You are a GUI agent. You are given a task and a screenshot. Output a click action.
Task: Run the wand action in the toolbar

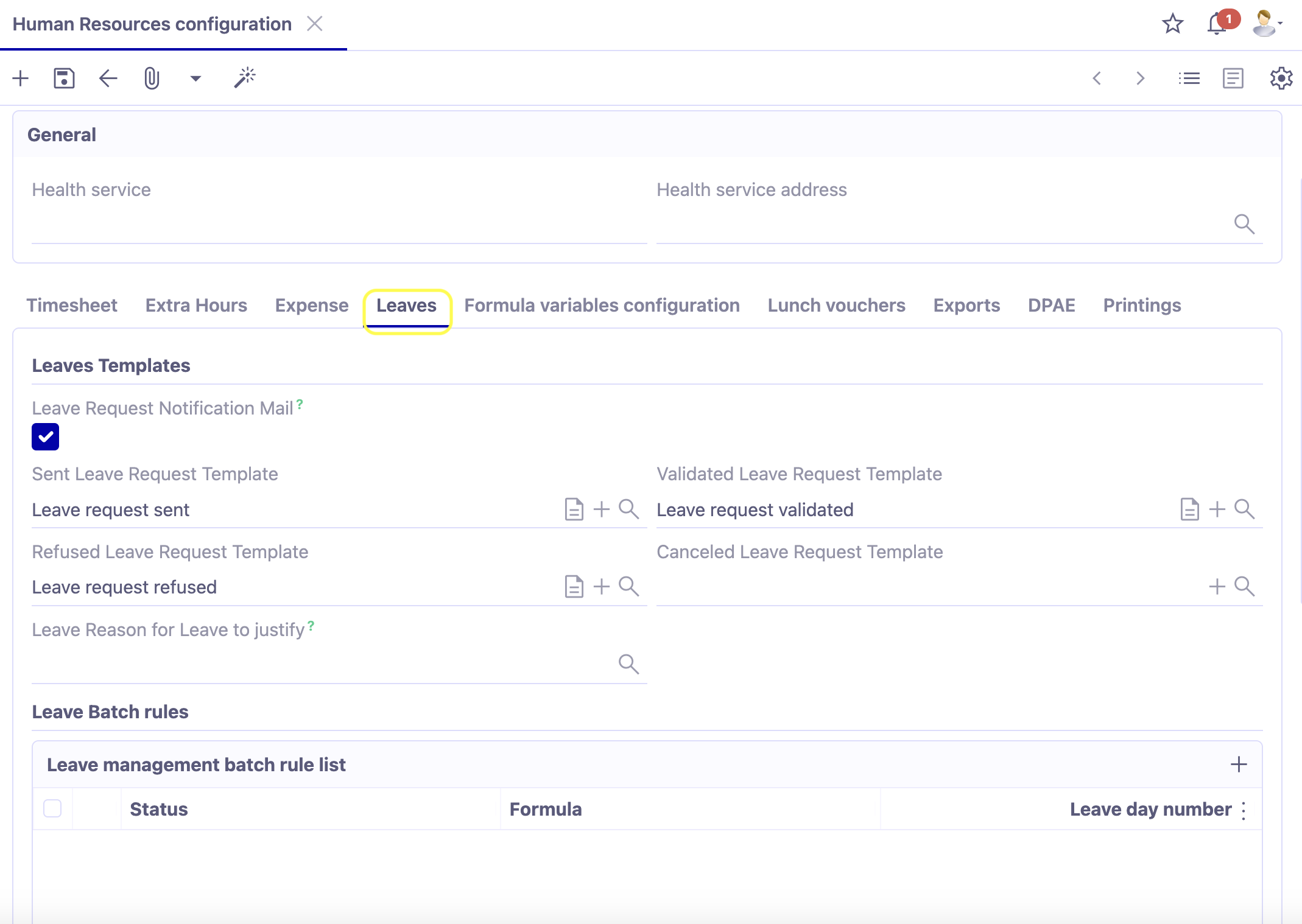point(244,78)
